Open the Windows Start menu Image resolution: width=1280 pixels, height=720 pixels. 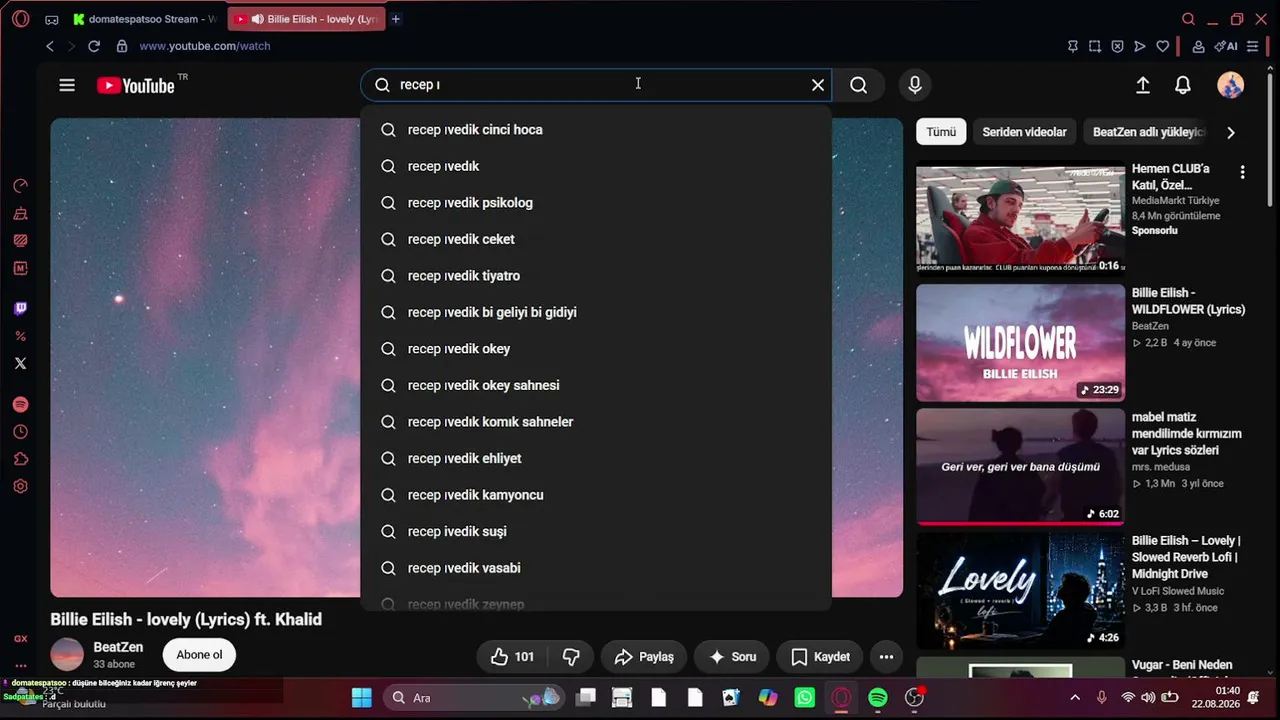362,698
